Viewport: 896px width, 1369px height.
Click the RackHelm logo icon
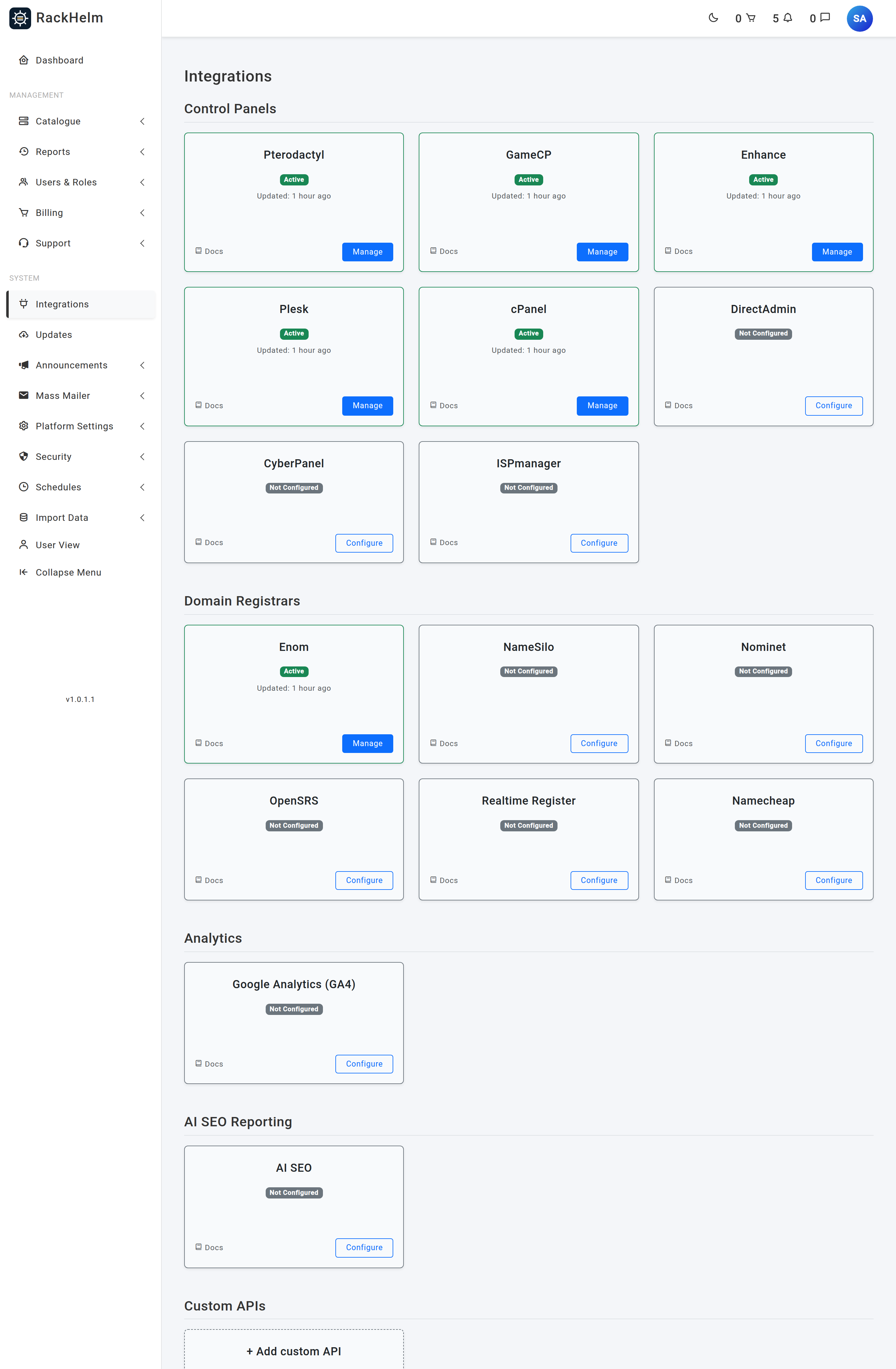coord(20,18)
